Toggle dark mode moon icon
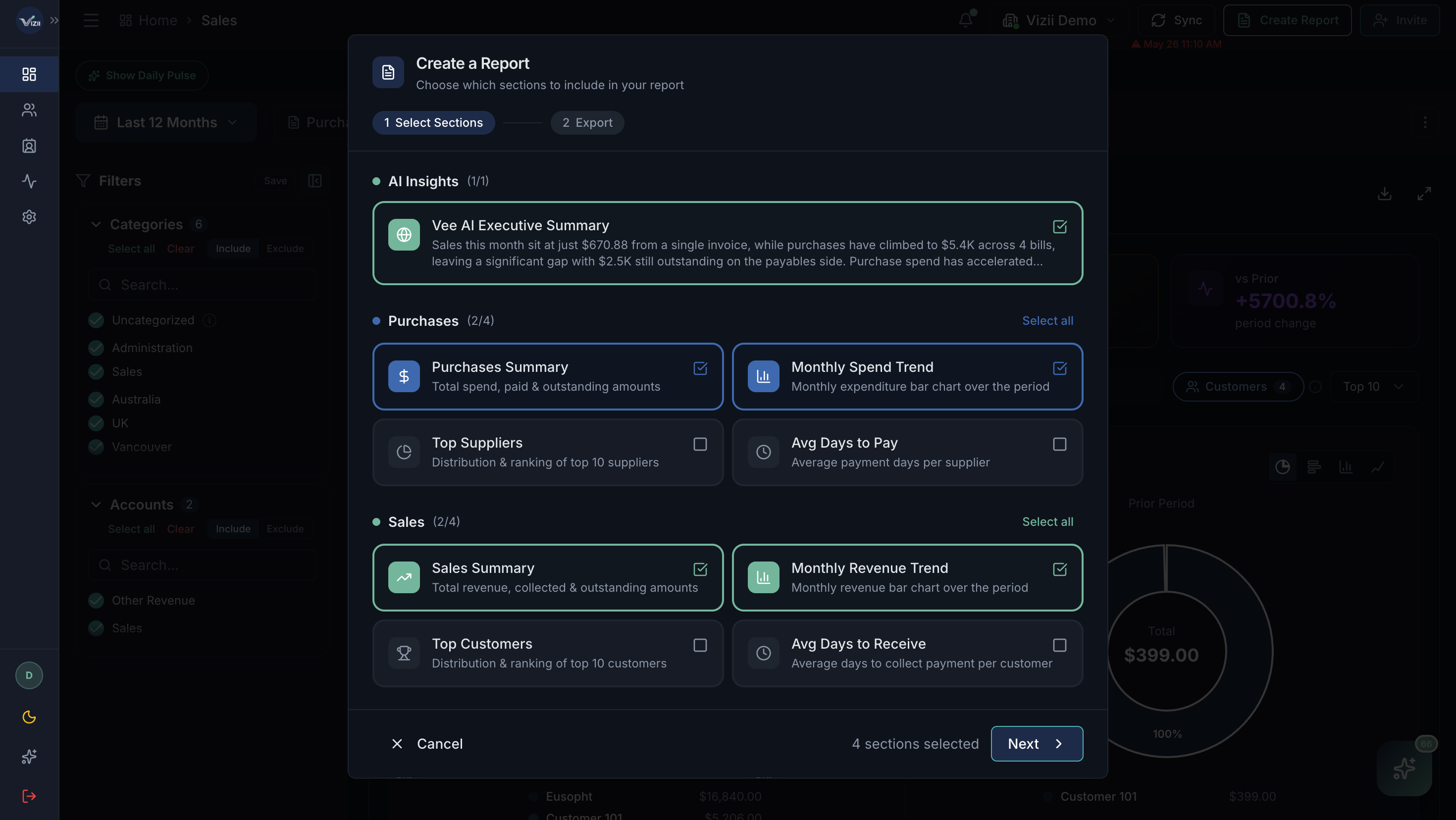Screen dimensions: 1456x820 [x=29, y=717]
